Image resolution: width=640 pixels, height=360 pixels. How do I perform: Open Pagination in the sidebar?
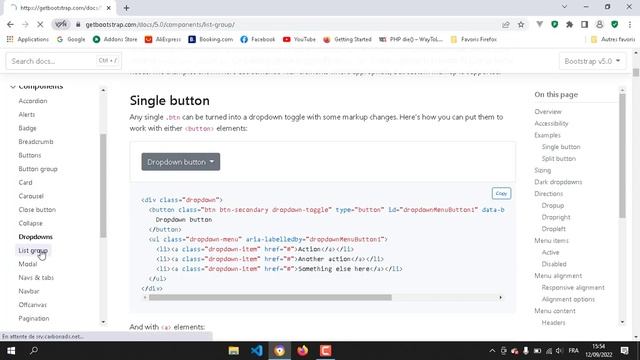(x=34, y=318)
